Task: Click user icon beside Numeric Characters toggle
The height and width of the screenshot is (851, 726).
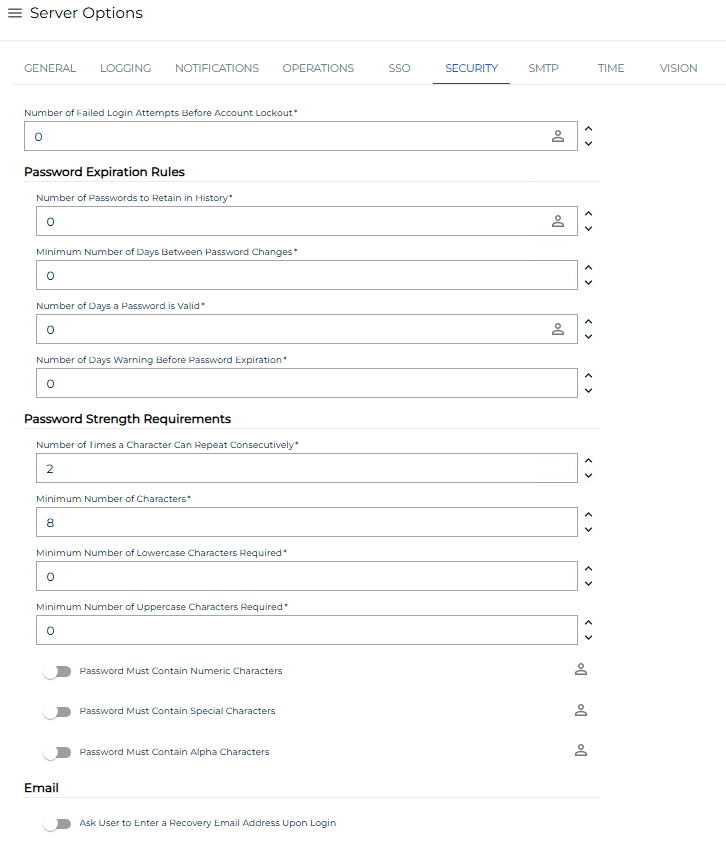Action: pyautogui.click(x=581, y=670)
